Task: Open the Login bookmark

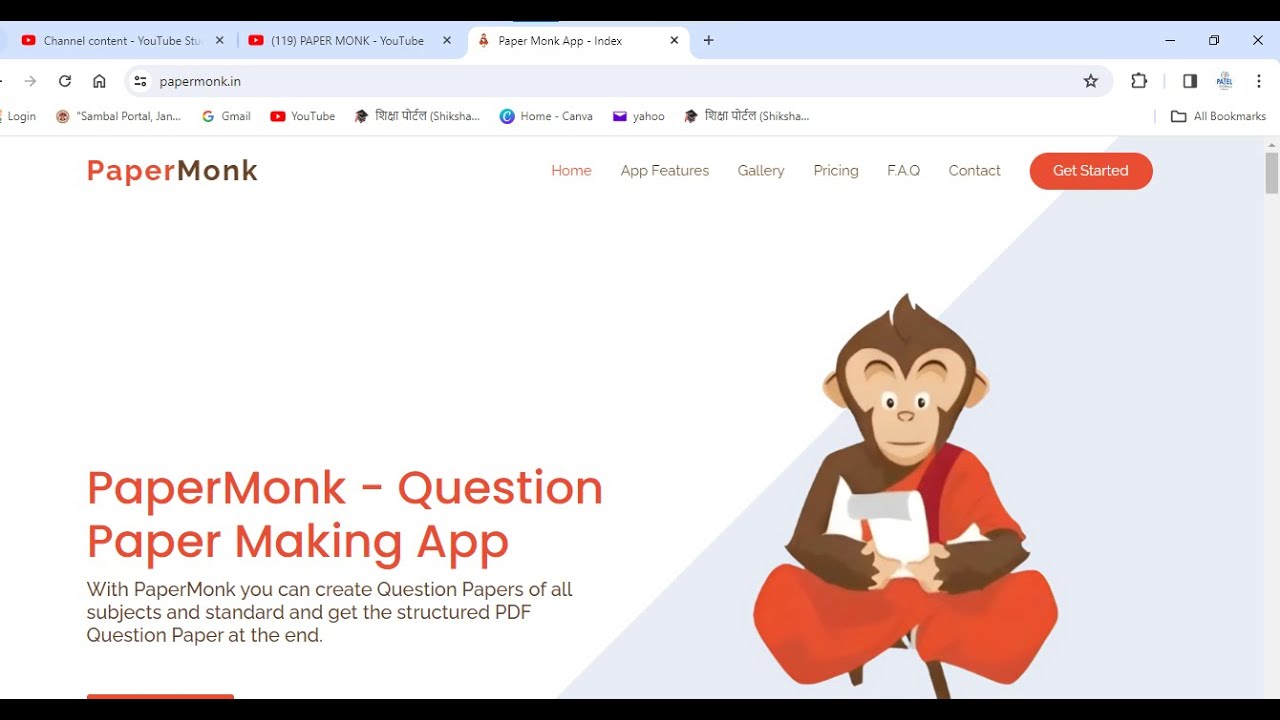Action: (19, 116)
